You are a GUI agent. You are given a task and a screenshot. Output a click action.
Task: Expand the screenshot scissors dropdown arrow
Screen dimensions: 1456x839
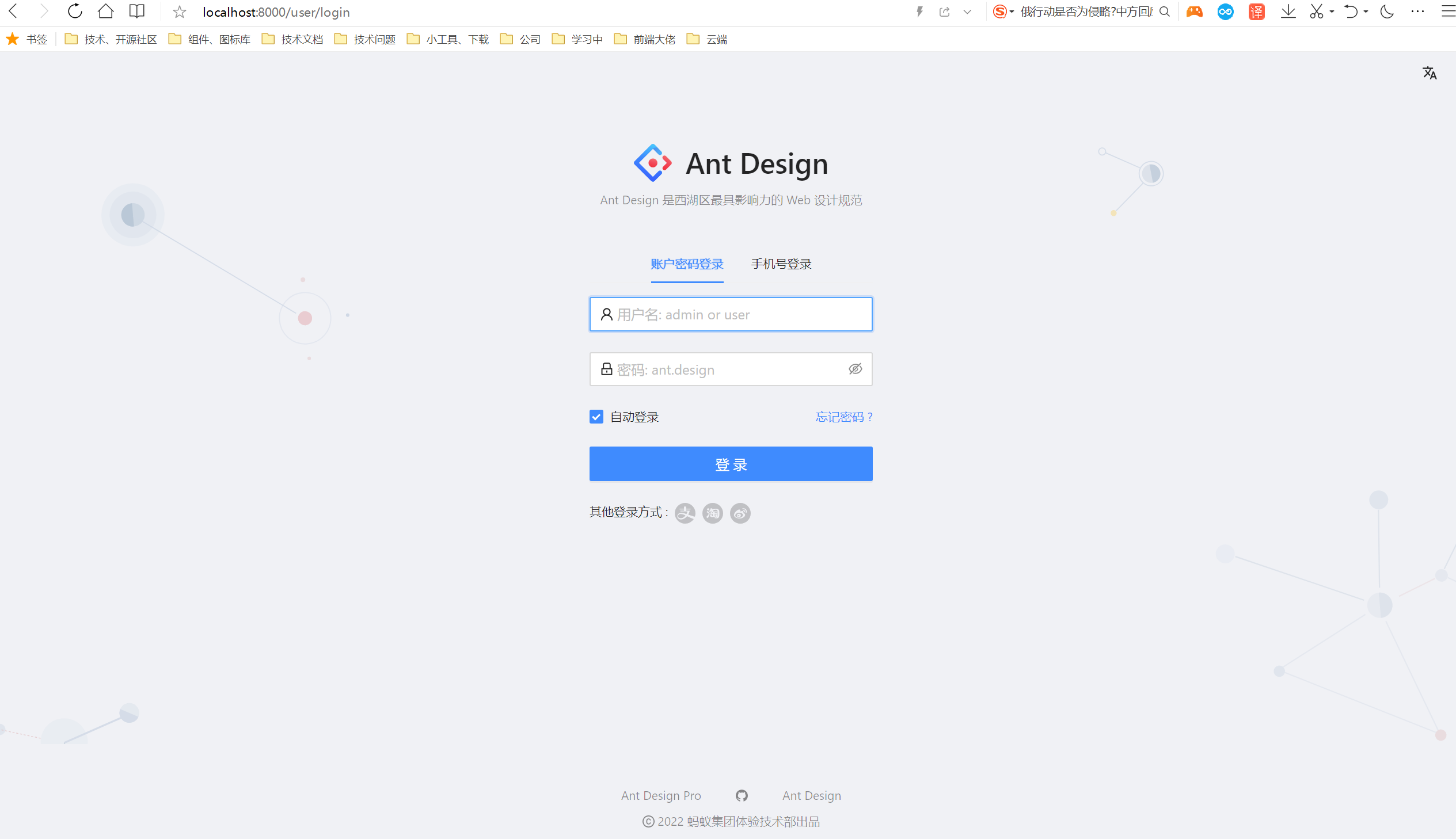click(x=1333, y=11)
